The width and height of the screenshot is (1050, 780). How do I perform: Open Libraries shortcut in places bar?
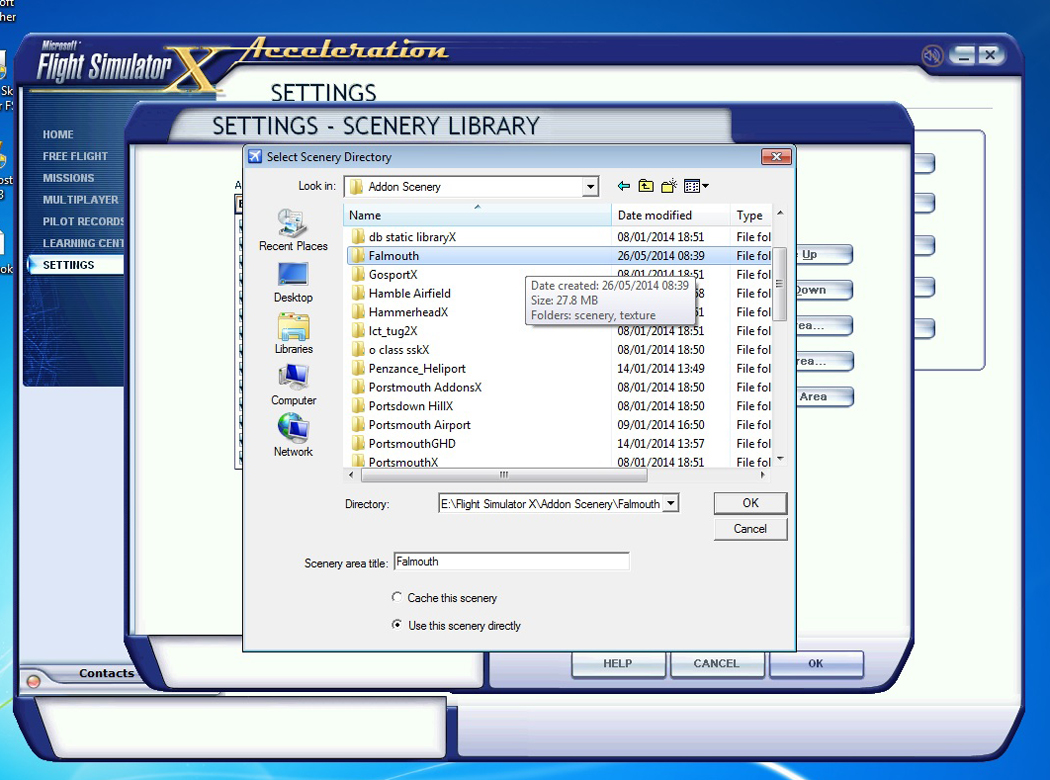pyautogui.click(x=293, y=333)
